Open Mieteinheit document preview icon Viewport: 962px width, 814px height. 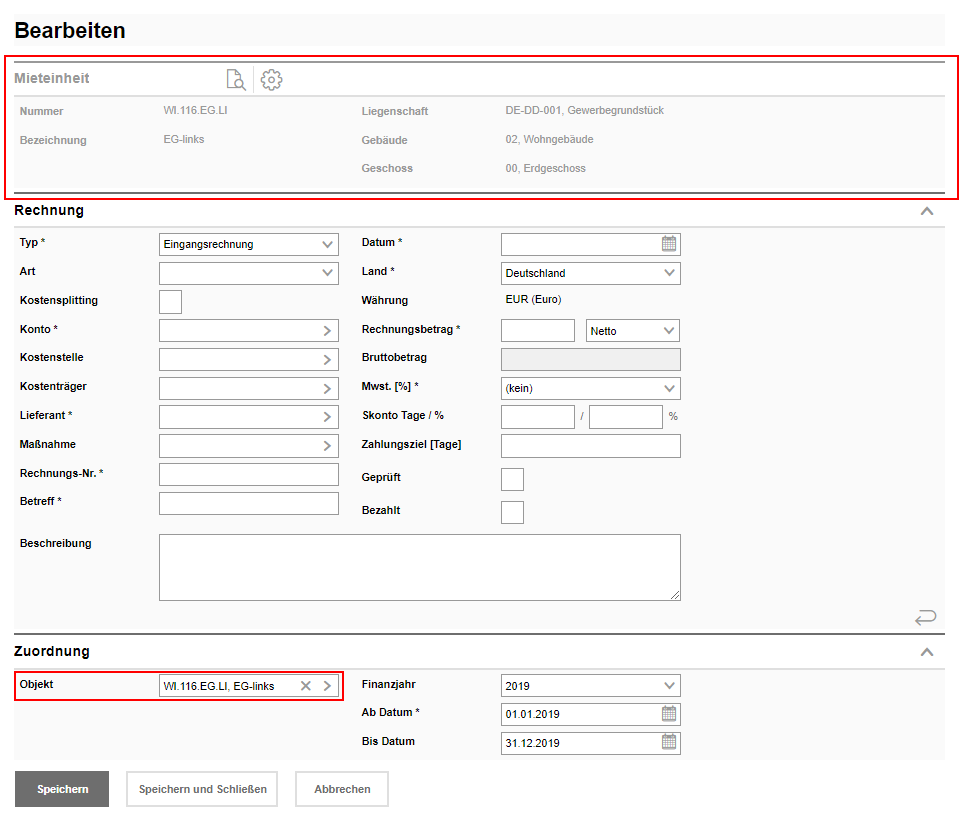[x=236, y=80]
